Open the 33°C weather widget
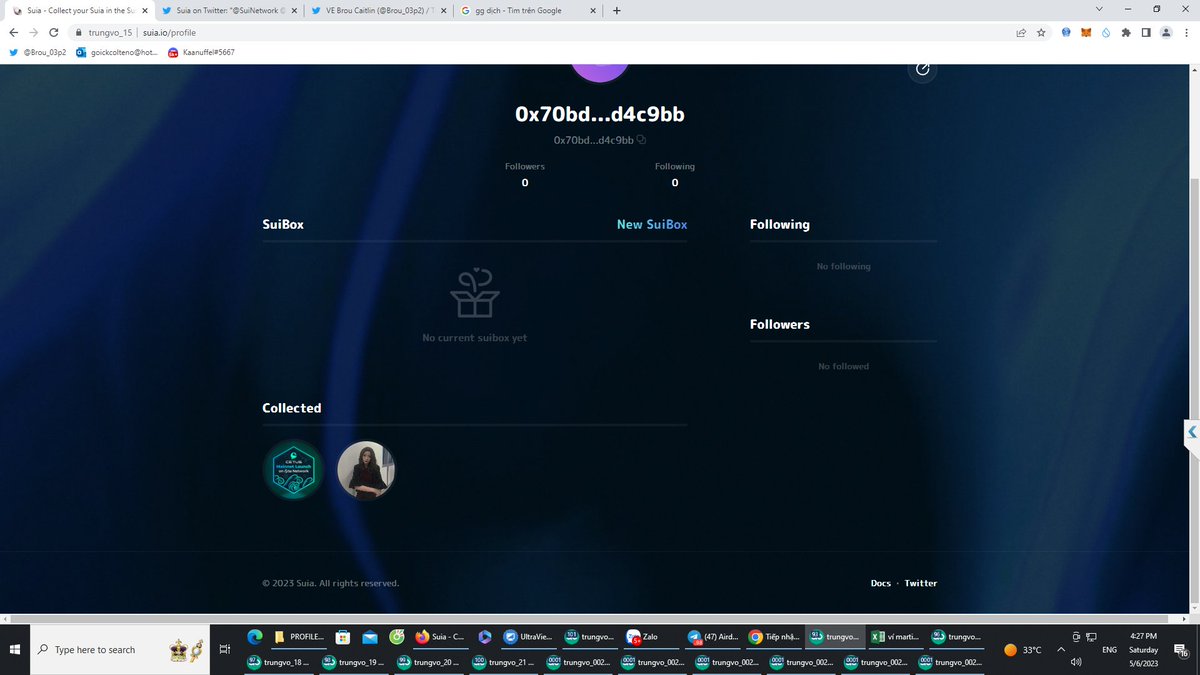The height and width of the screenshot is (675, 1200). click(1022, 650)
